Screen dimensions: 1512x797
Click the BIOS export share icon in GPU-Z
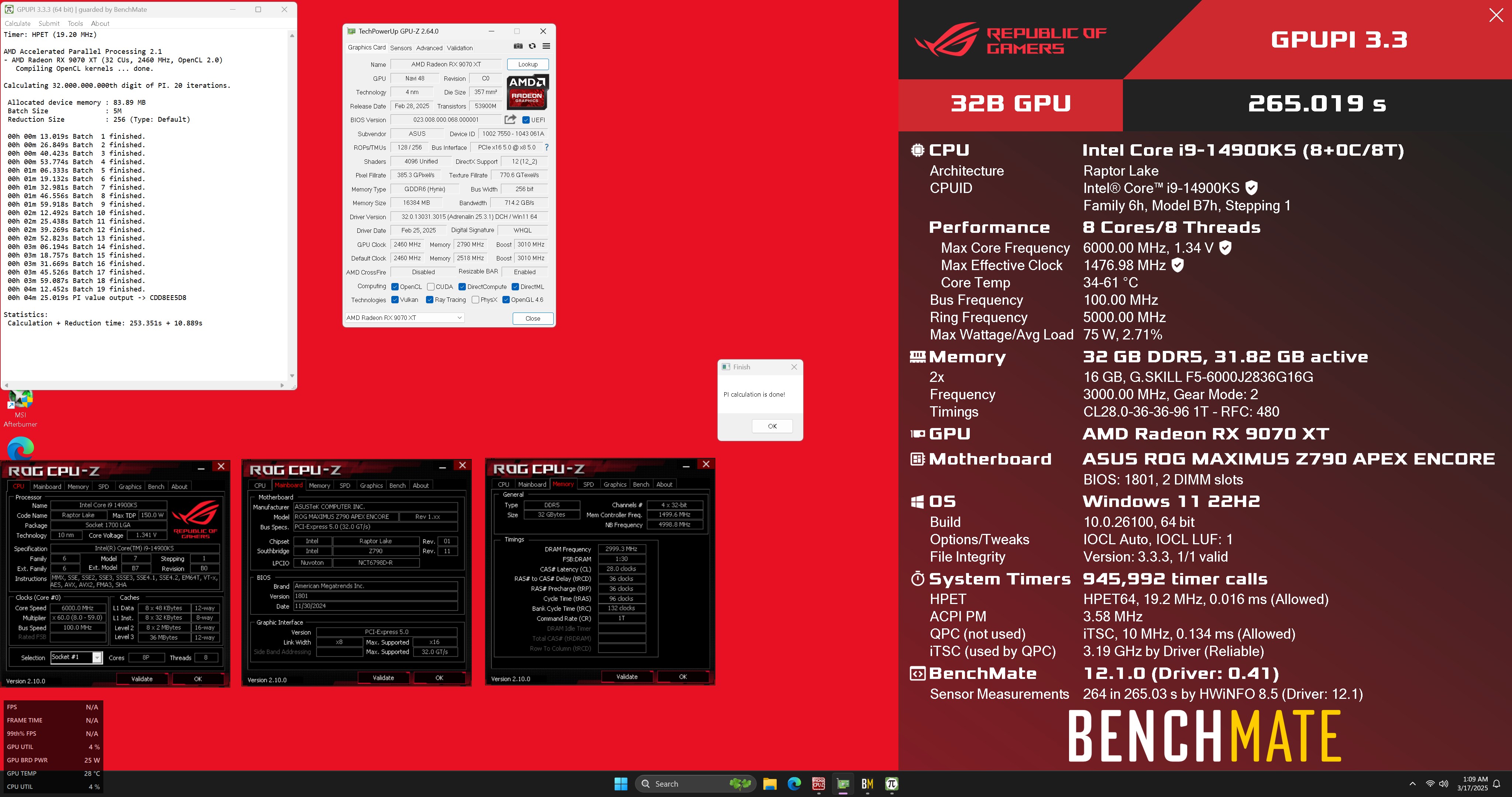(x=510, y=119)
